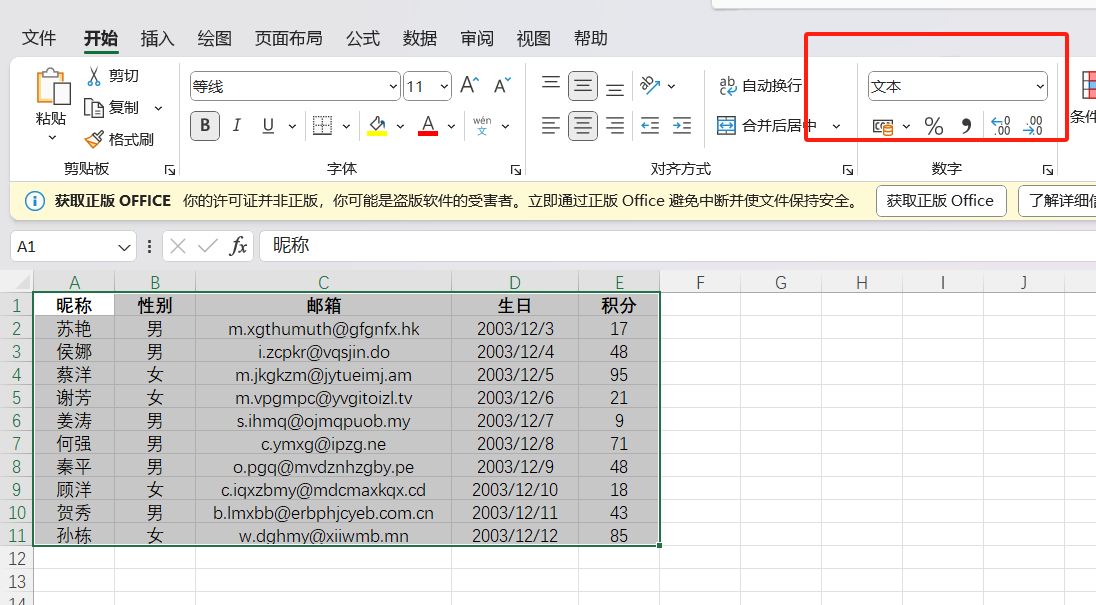Click the Format Painter brush icon
This screenshot has width=1096, height=605.
[x=94, y=140]
